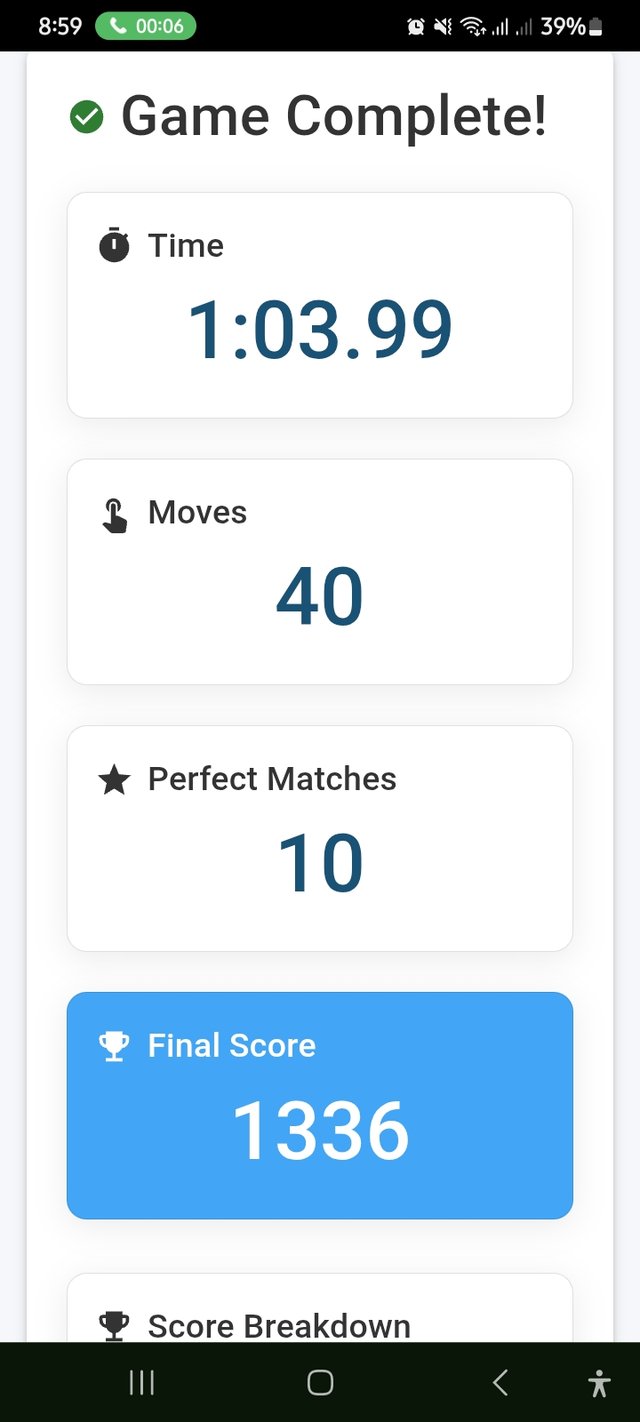The image size is (640, 1422).
Task: Tap the finger-tap icon beside Moves
Action: (x=115, y=514)
